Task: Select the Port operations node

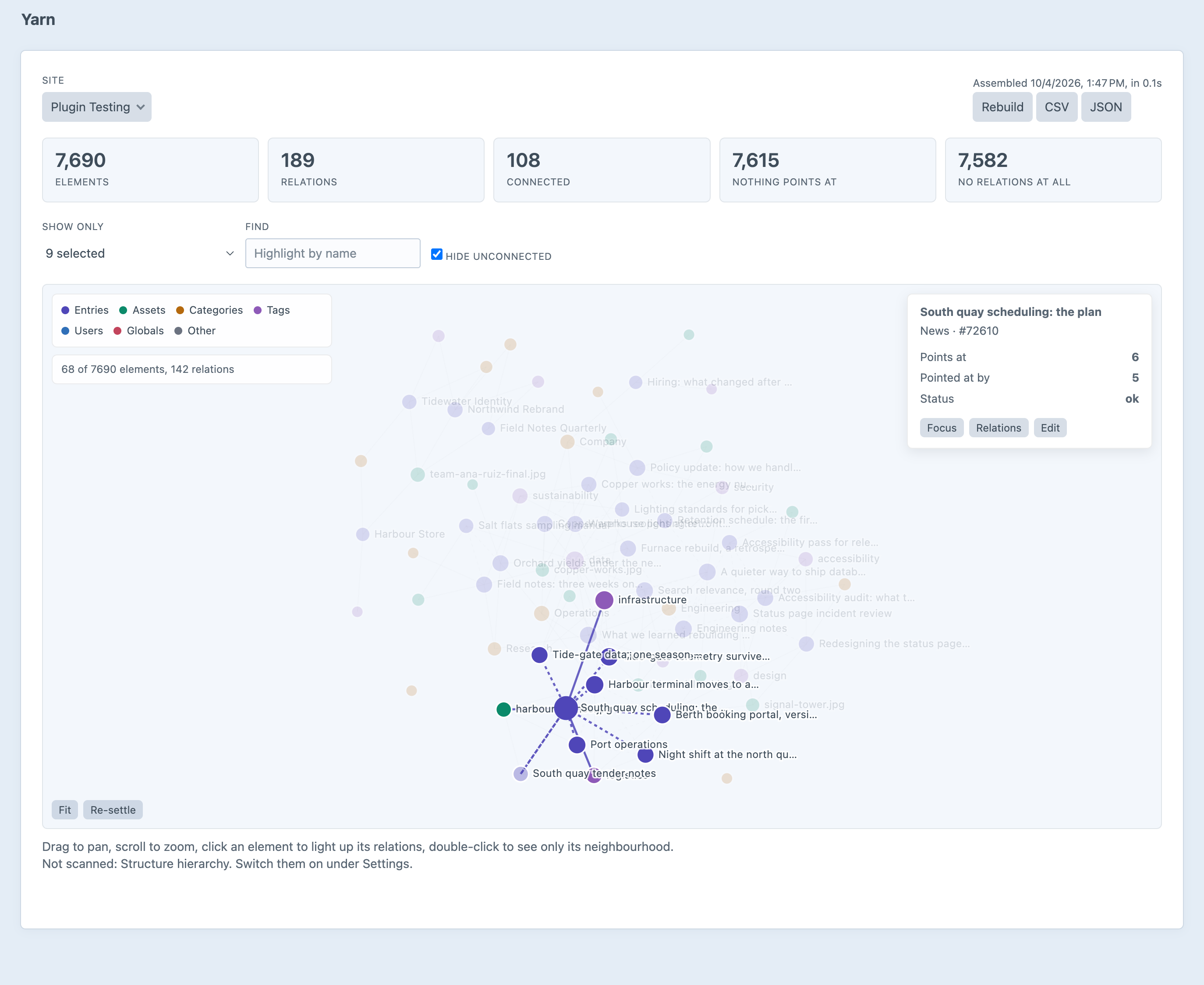Action: click(577, 744)
